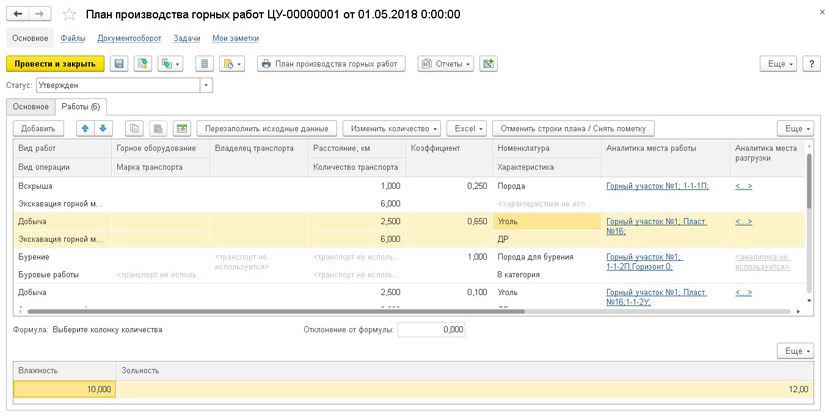Image resolution: width=830 pixels, height=416 pixels.
Task: Navigate back with the left arrow
Action: tap(18, 14)
